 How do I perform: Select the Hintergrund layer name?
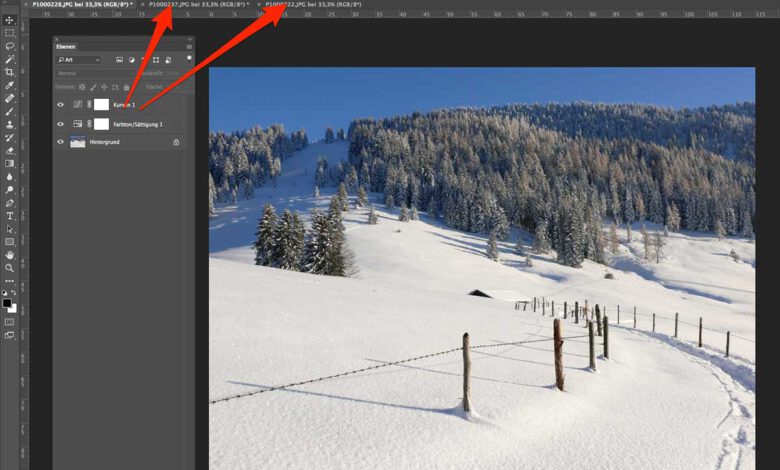104,142
